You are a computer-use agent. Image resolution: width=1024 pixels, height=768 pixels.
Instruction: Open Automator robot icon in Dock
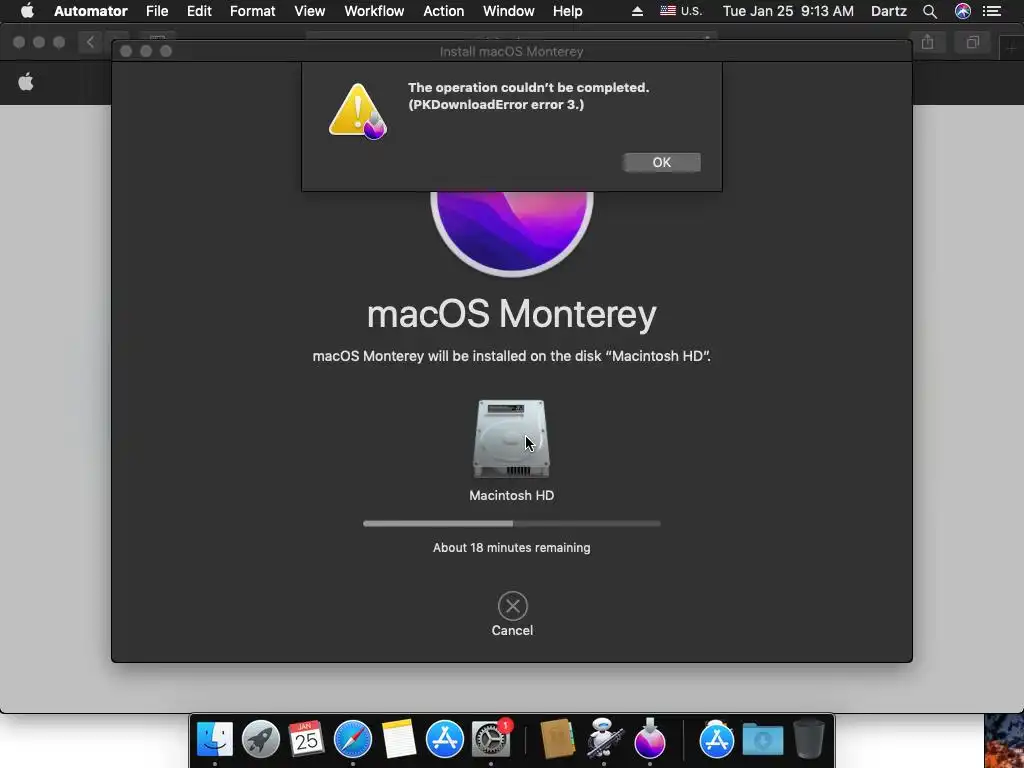pyautogui.click(x=603, y=739)
